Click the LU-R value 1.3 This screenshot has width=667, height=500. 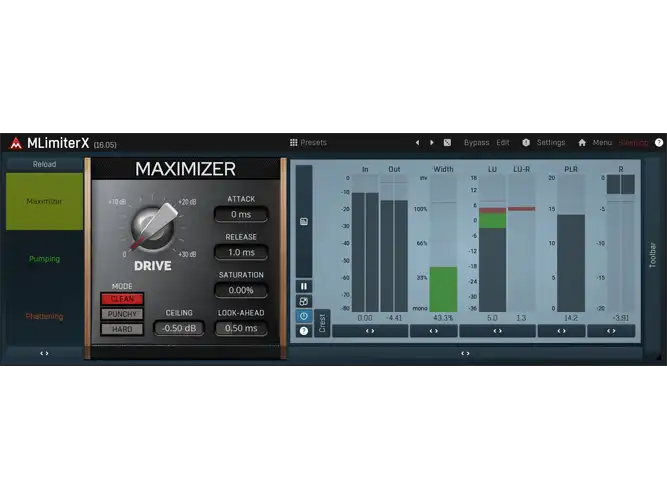tap(521, 318)
